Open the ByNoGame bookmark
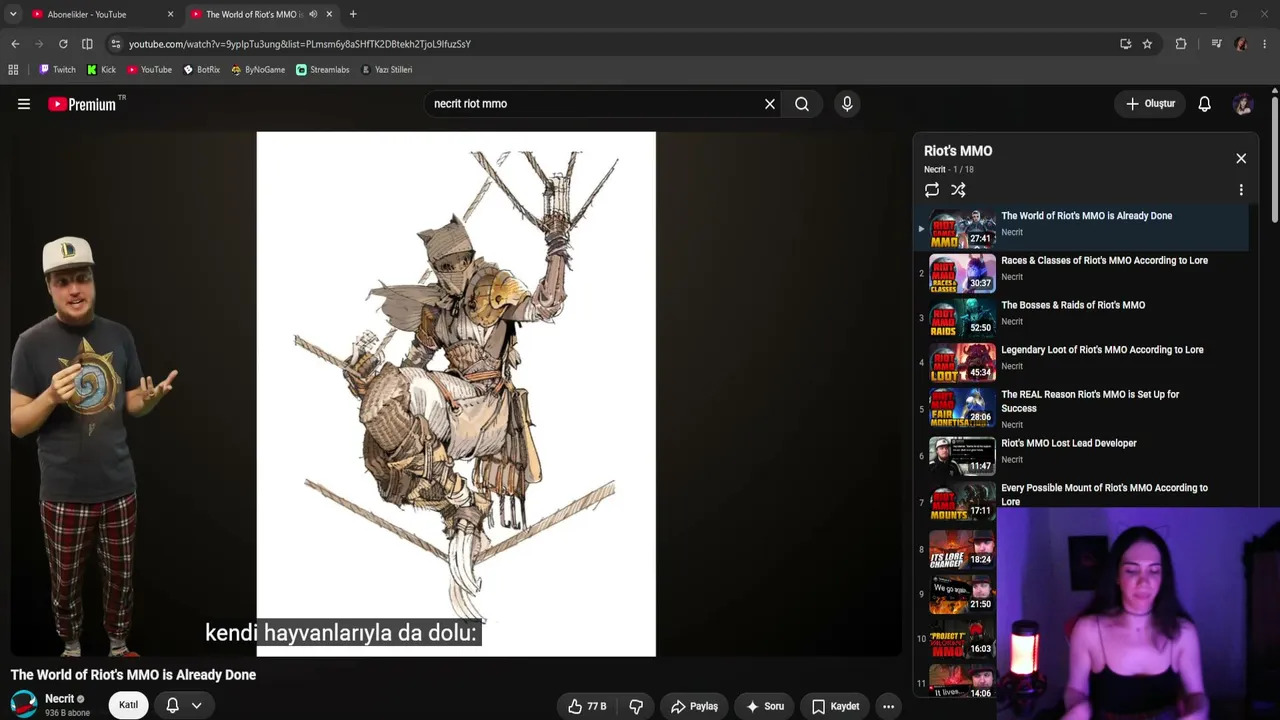 (258, 70)
